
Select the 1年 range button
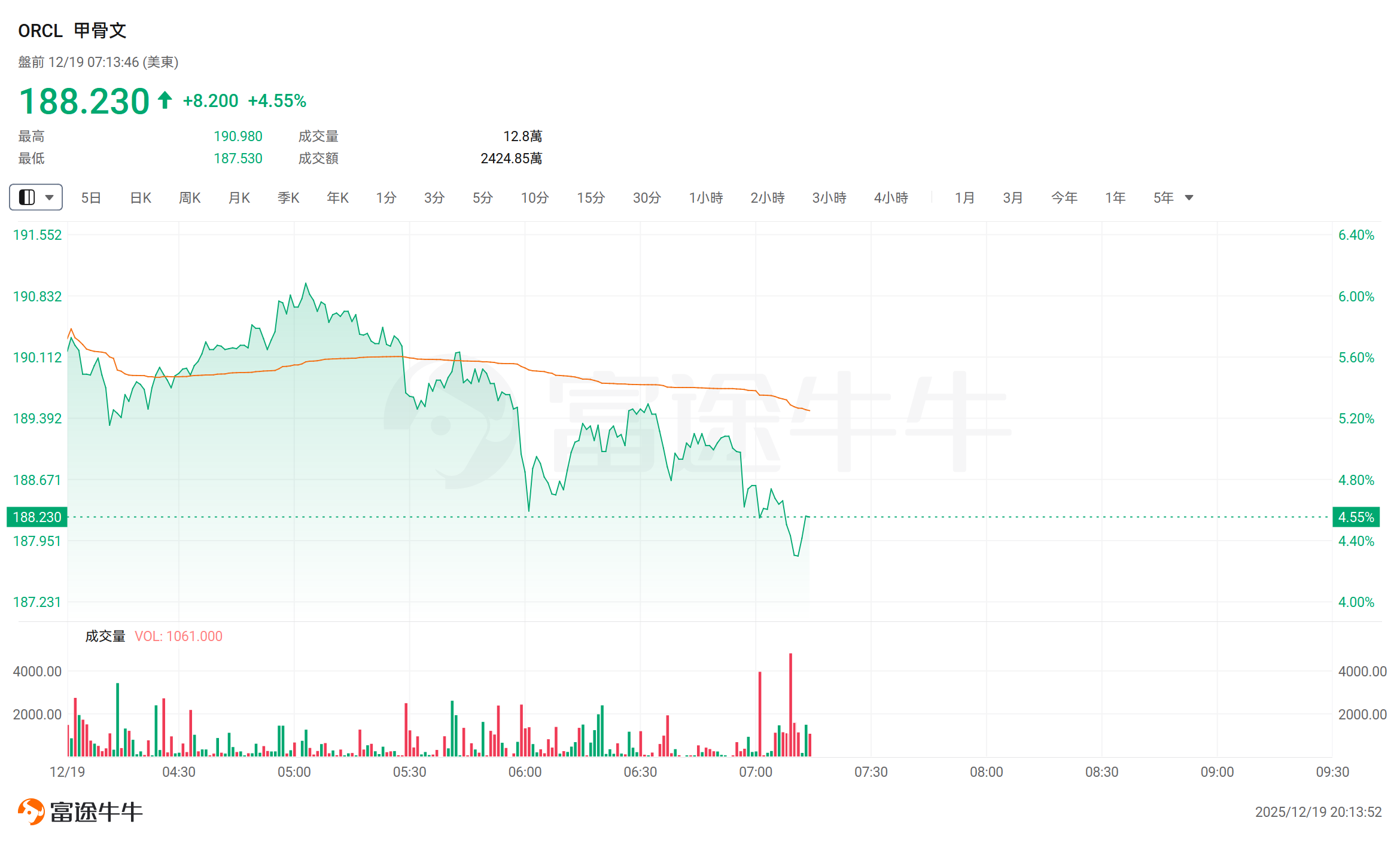[x=1115, y=198]
